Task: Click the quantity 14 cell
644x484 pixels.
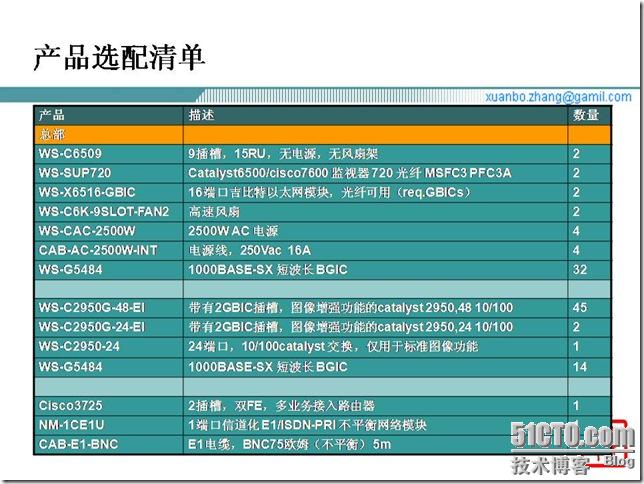Action: point(589,367)
